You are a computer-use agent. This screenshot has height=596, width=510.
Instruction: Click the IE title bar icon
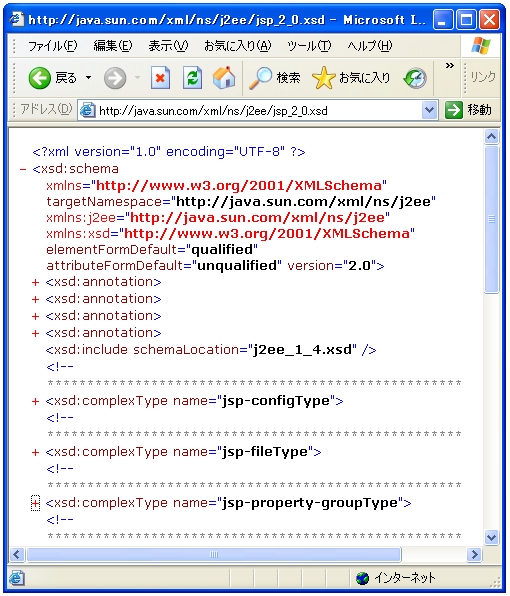click(x=17, y=19)
